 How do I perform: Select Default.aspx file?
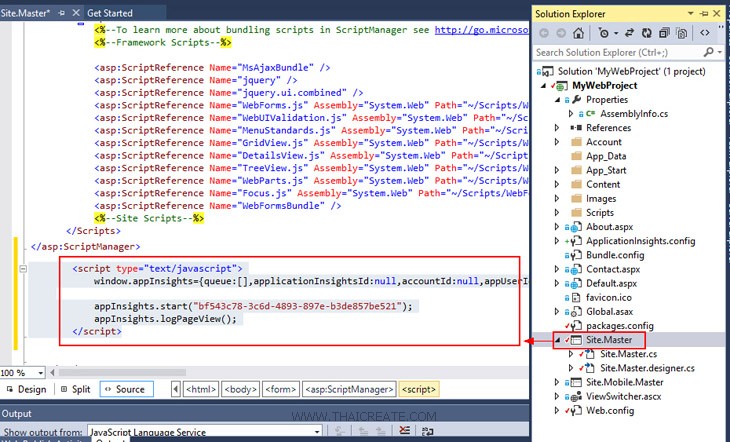pyautogui.click(x=611, y=283)
